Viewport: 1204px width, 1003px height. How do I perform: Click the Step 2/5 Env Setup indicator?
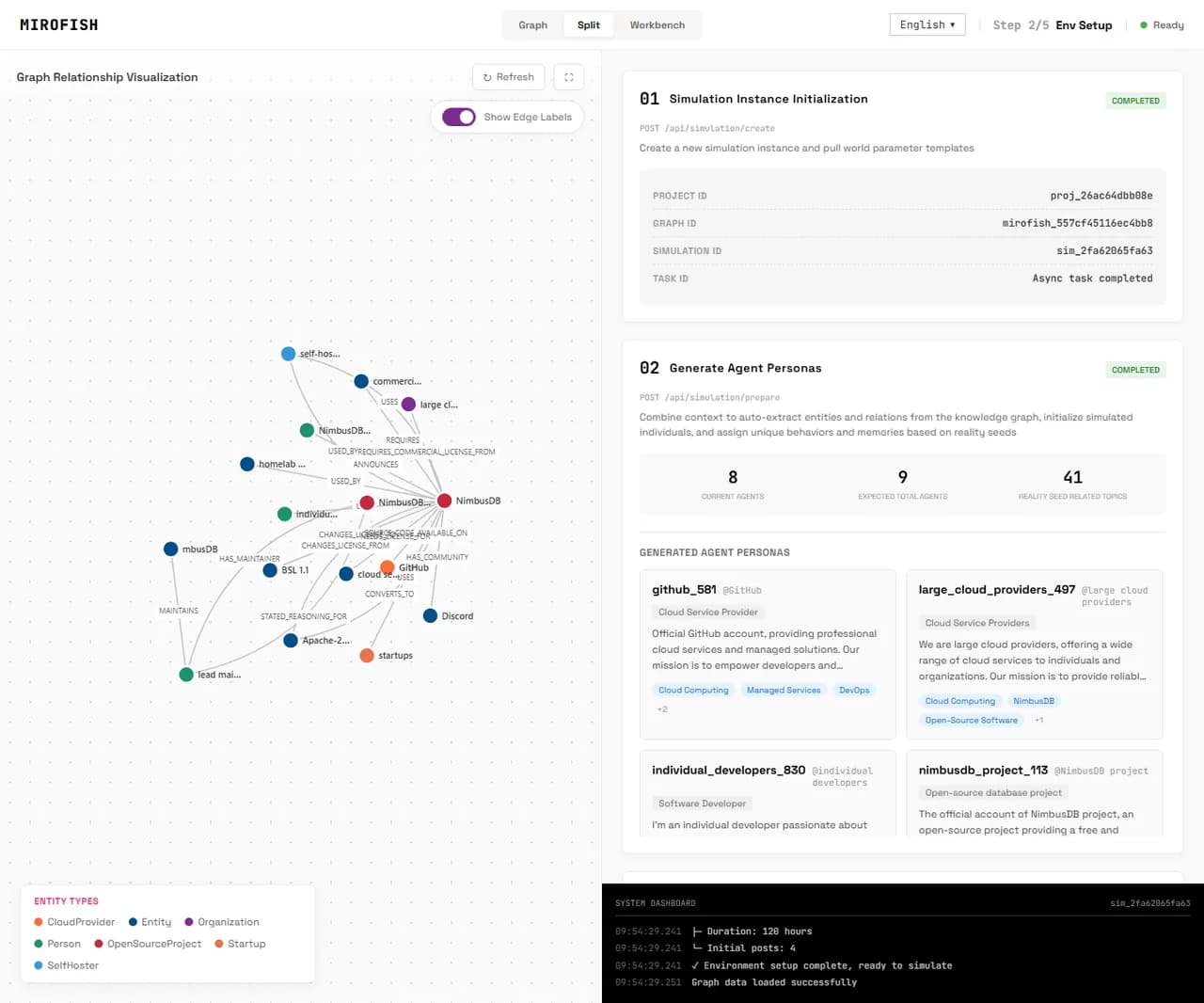coord(1053,25)
